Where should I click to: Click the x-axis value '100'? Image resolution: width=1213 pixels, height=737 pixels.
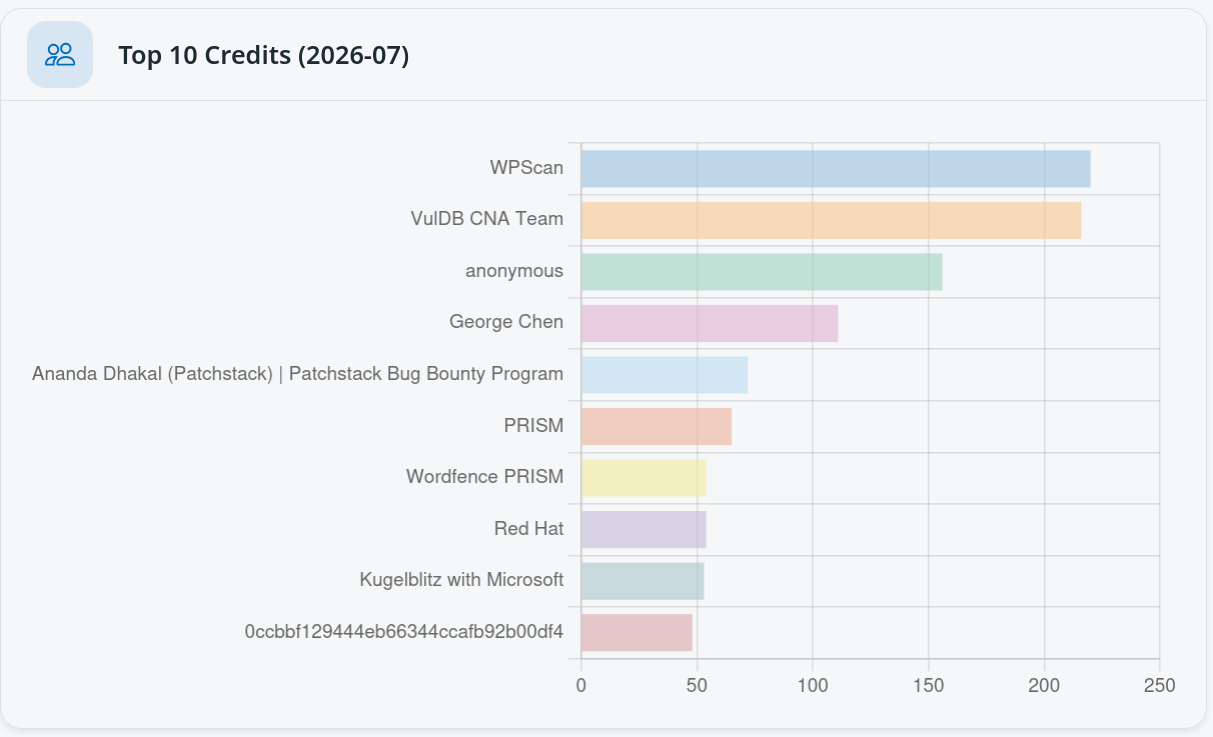pyautogui.click(x=812, y=686)
